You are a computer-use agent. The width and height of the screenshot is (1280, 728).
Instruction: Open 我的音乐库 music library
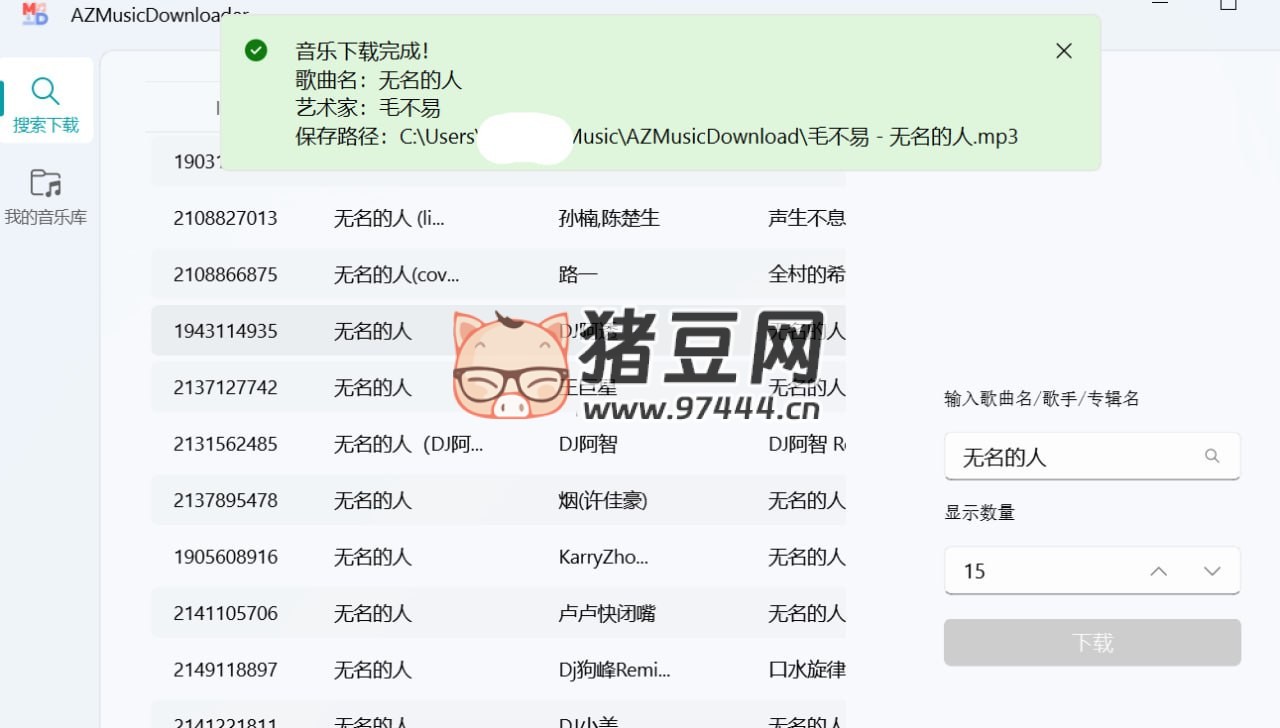point(46,196)
